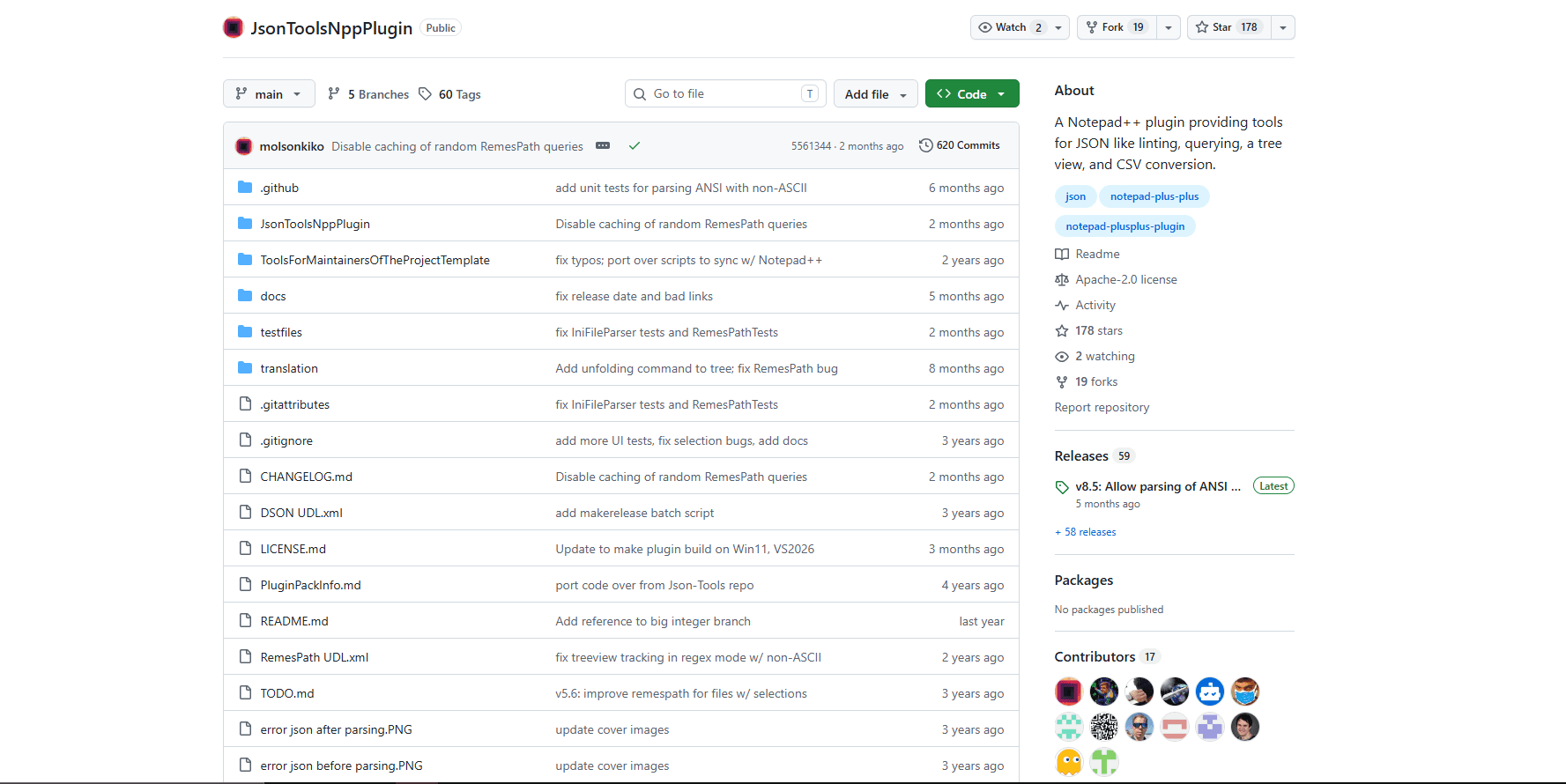Screen dimensions: 1566x784
Task: Click the CHANGELOG.md file icon
Action: 245,477
